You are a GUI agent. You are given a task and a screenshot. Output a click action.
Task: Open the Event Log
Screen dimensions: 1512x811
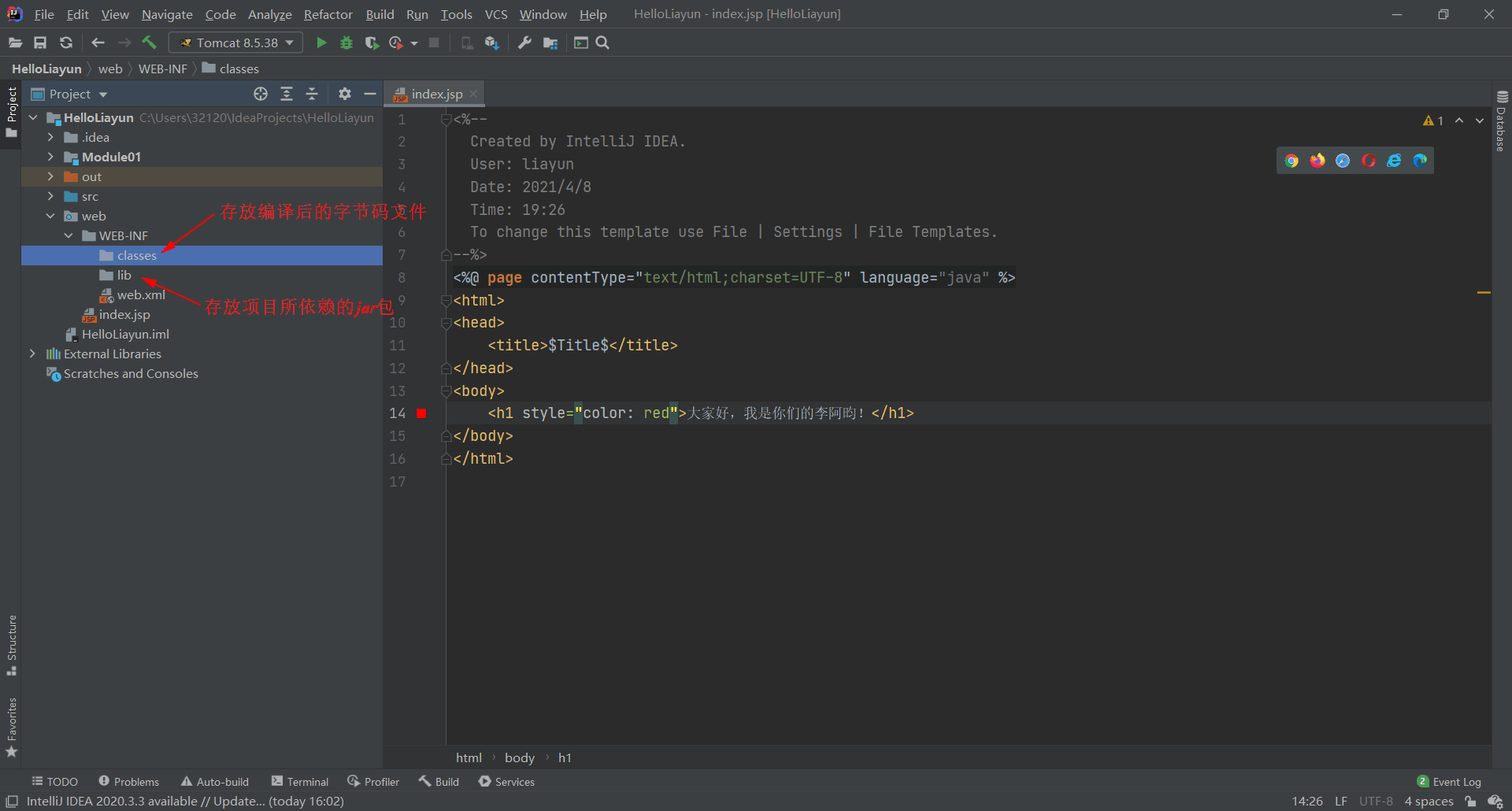[1449, 781]
